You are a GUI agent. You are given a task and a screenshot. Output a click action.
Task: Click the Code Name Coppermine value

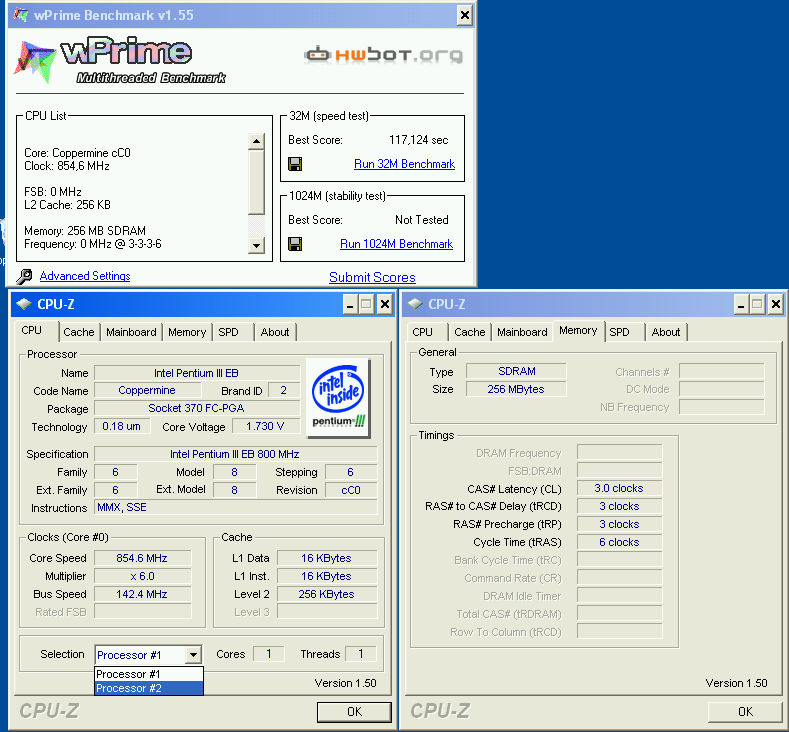(x=147, y=390)
